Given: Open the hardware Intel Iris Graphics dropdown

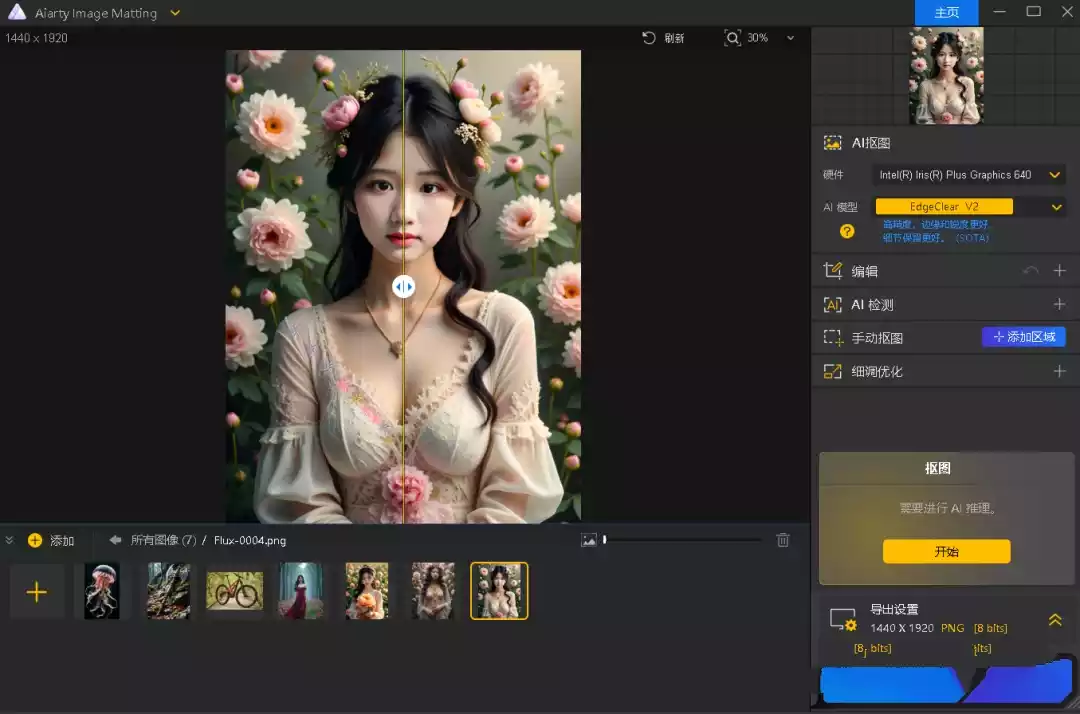Looking at the screenshot, I should coord(967,175).
